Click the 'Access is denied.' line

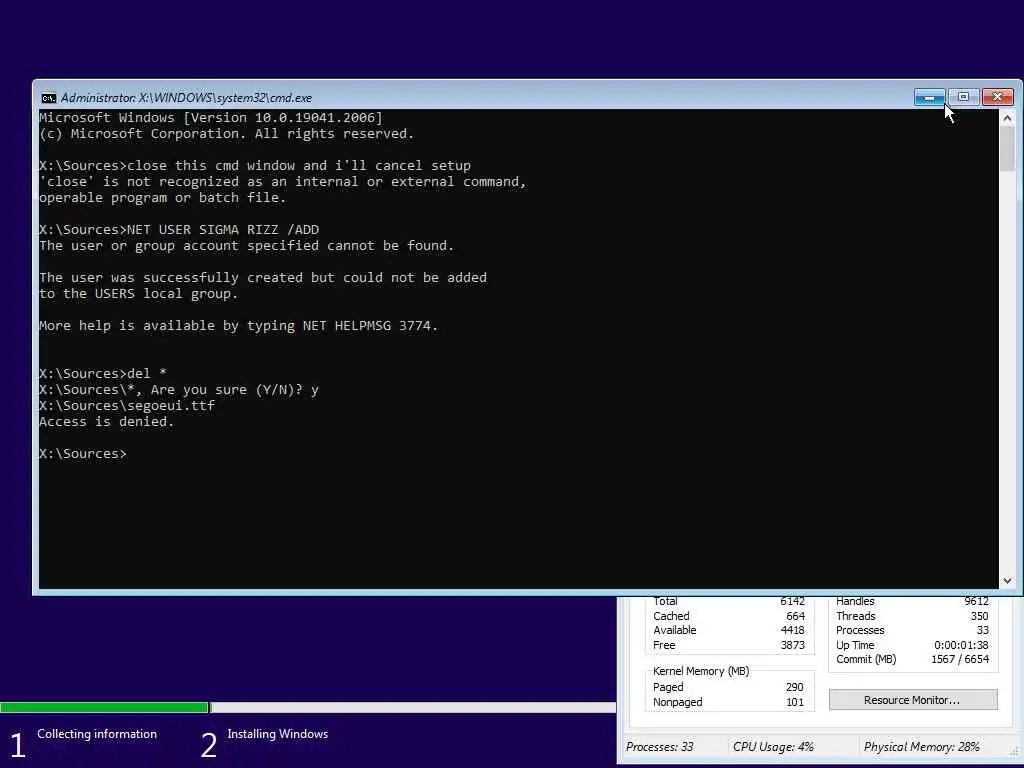tap(106, 421)
